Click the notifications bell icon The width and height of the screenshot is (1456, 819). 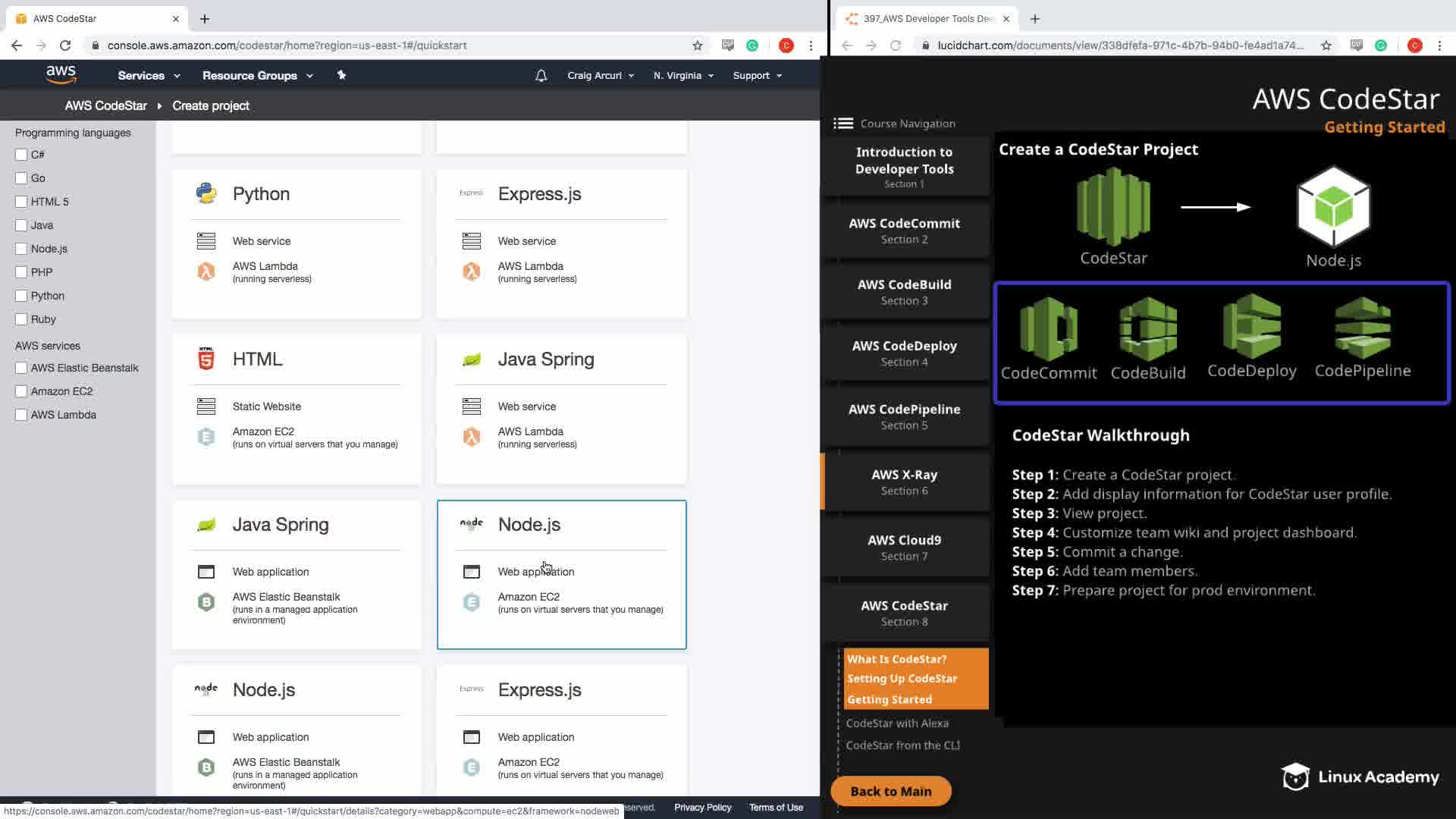541,76
